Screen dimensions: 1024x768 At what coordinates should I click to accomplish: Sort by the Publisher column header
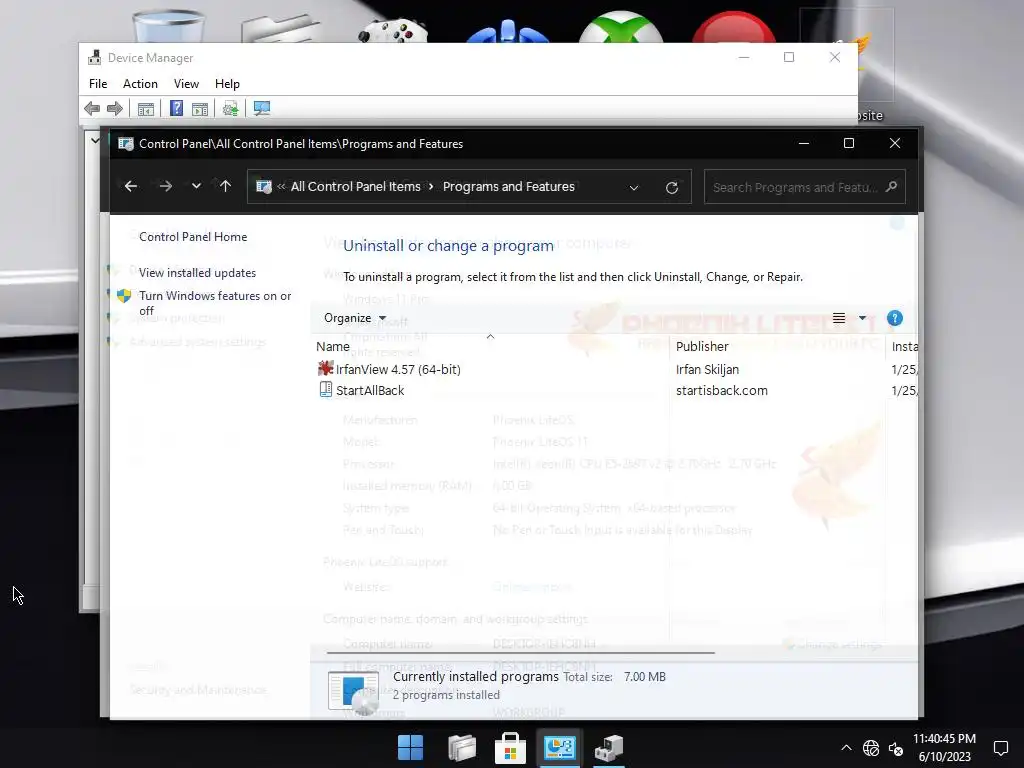coord(702,347)
